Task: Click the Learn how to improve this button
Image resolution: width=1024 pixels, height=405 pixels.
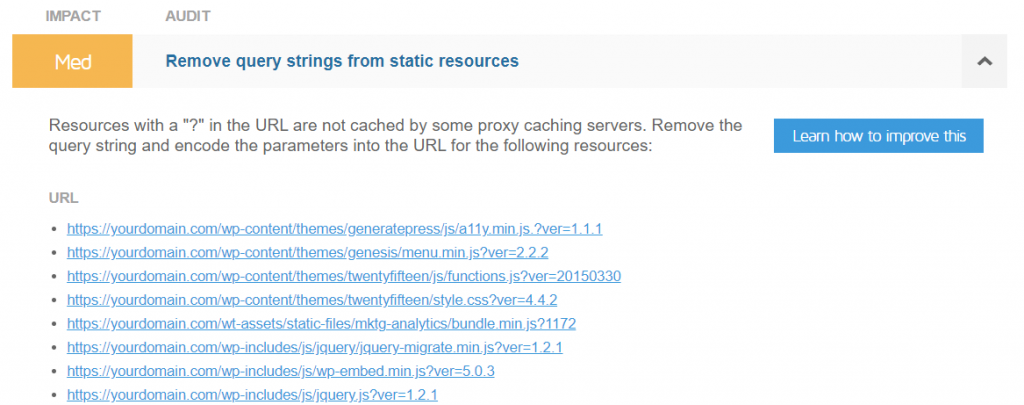Action: click(x=878, y=136)
